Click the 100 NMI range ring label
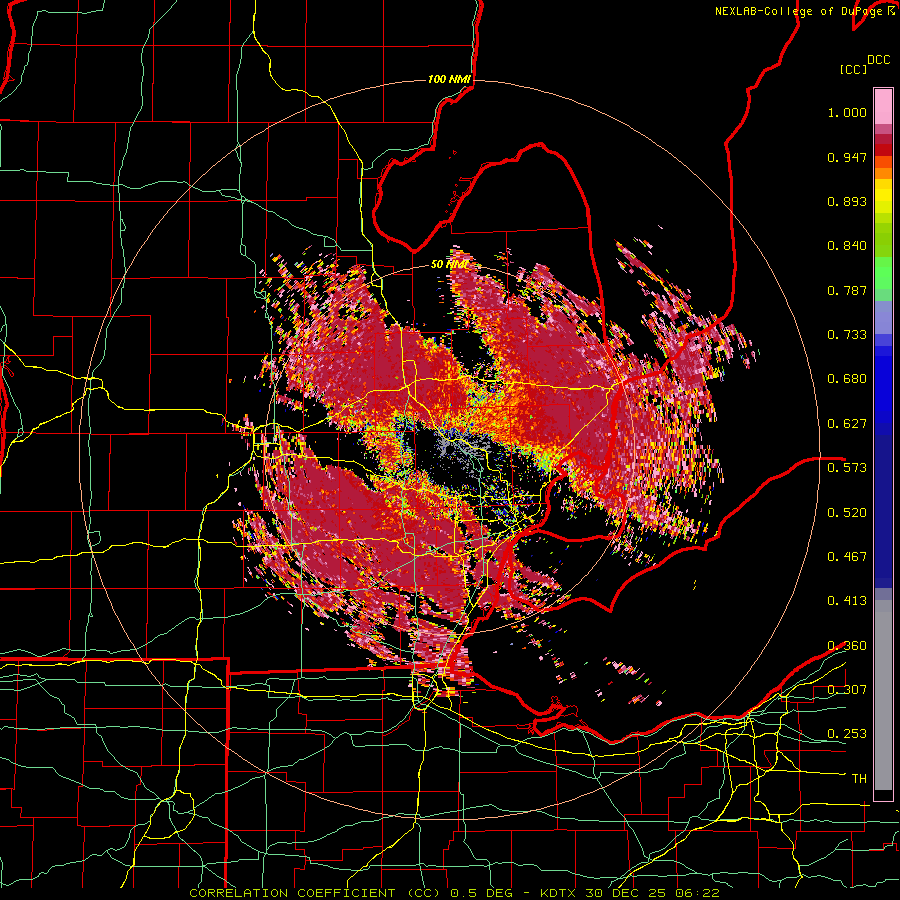The width and height of the screenshot is (900, 900). [x=449, y=79]
